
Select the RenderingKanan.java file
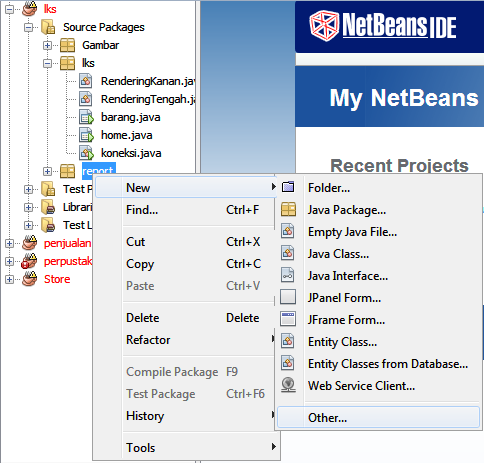click(148, 81)
